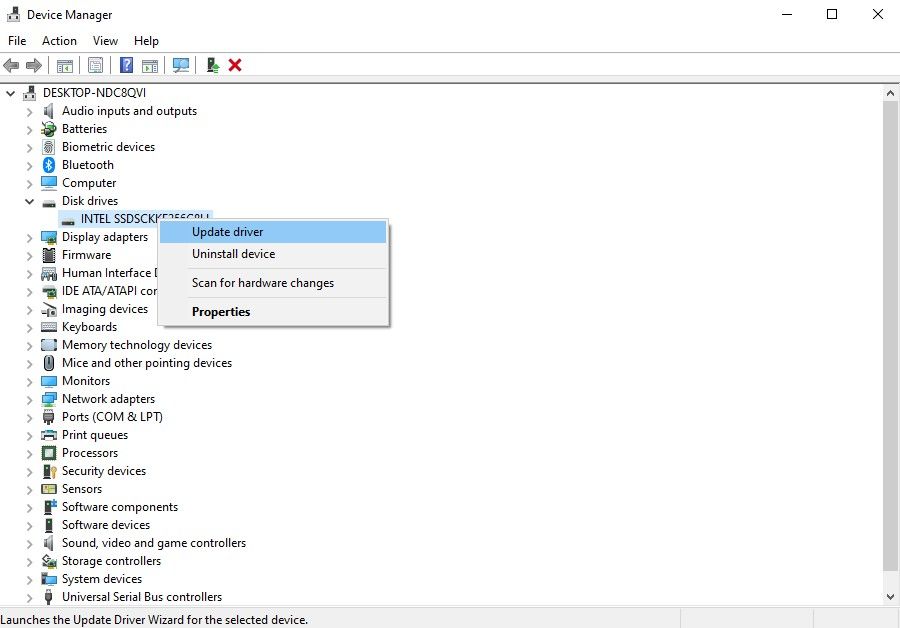Select Scan for hardware changes menu entry

pyautogui.click(x=273, y=283)
